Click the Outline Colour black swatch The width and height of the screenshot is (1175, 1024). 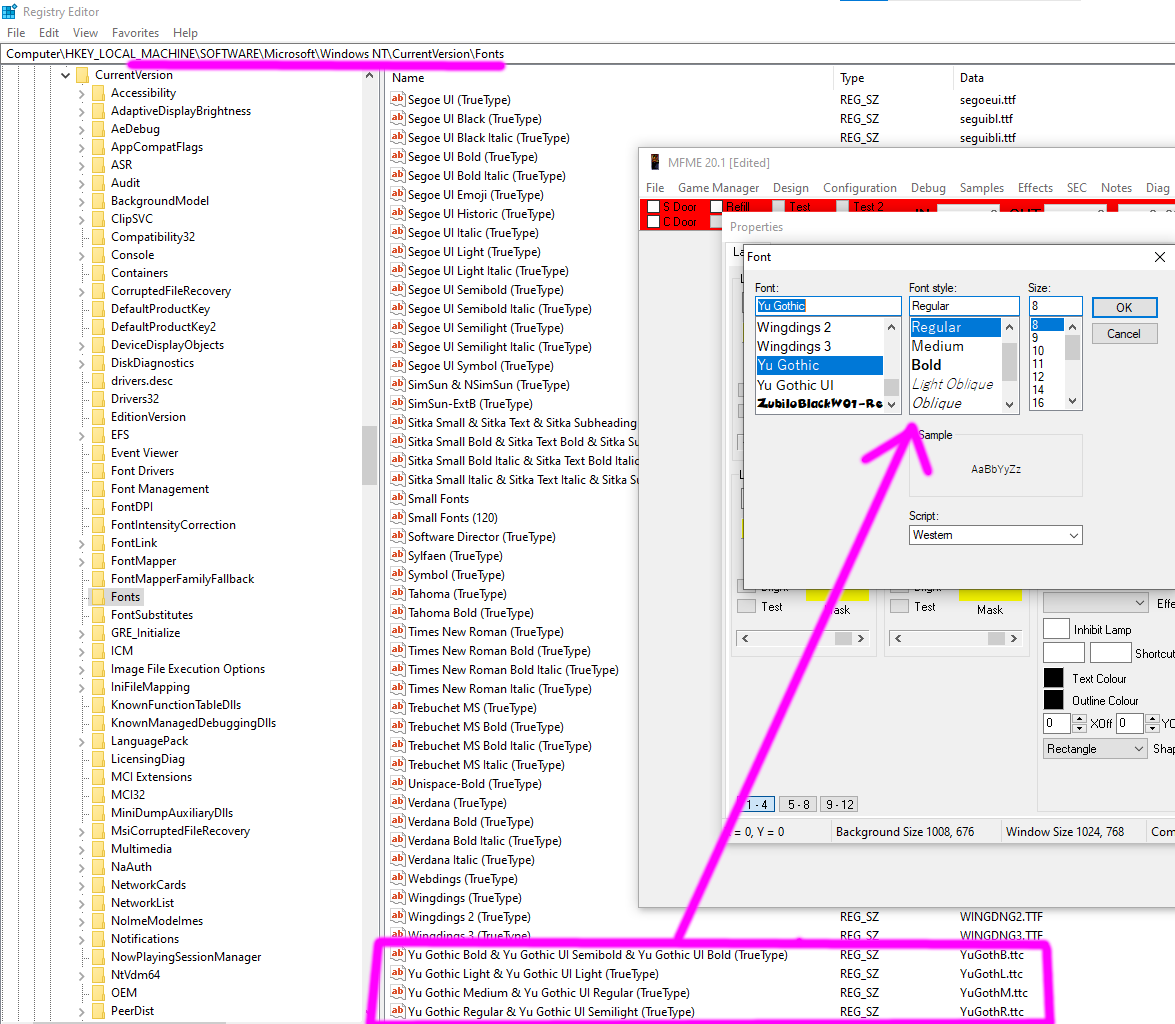click(x=1054, y=700)
